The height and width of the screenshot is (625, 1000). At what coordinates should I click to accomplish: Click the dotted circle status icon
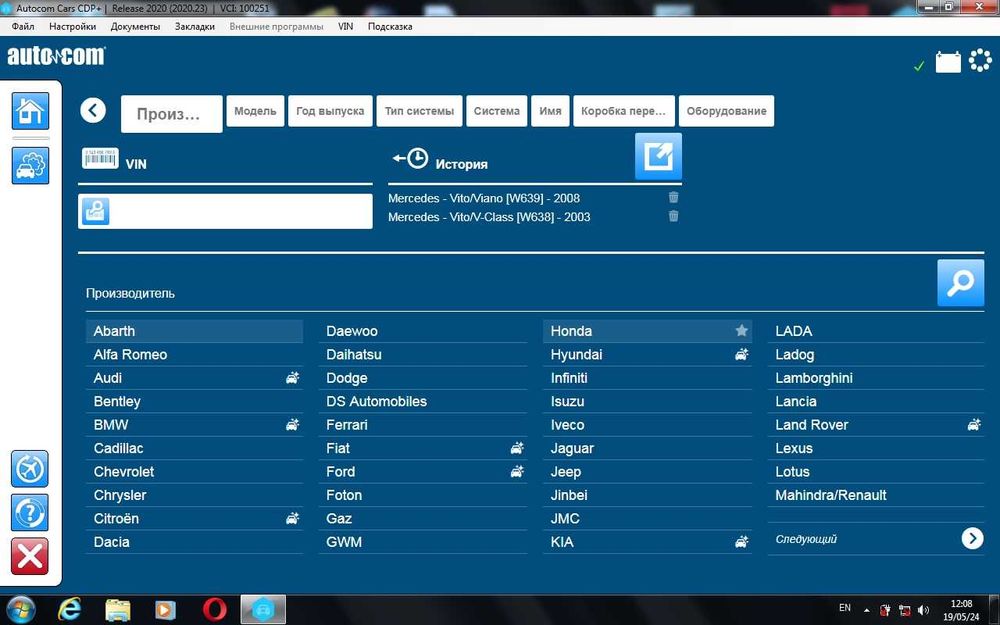pos(980,60)
